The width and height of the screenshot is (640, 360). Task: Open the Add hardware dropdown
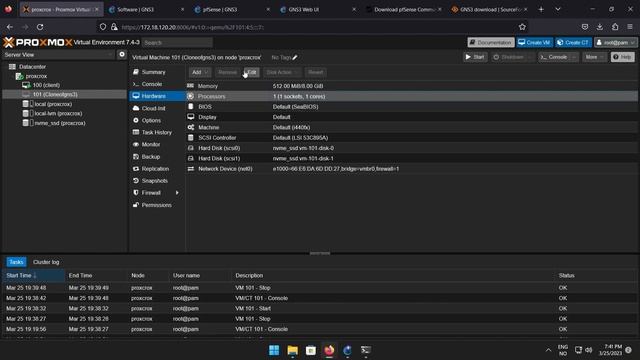200,72
